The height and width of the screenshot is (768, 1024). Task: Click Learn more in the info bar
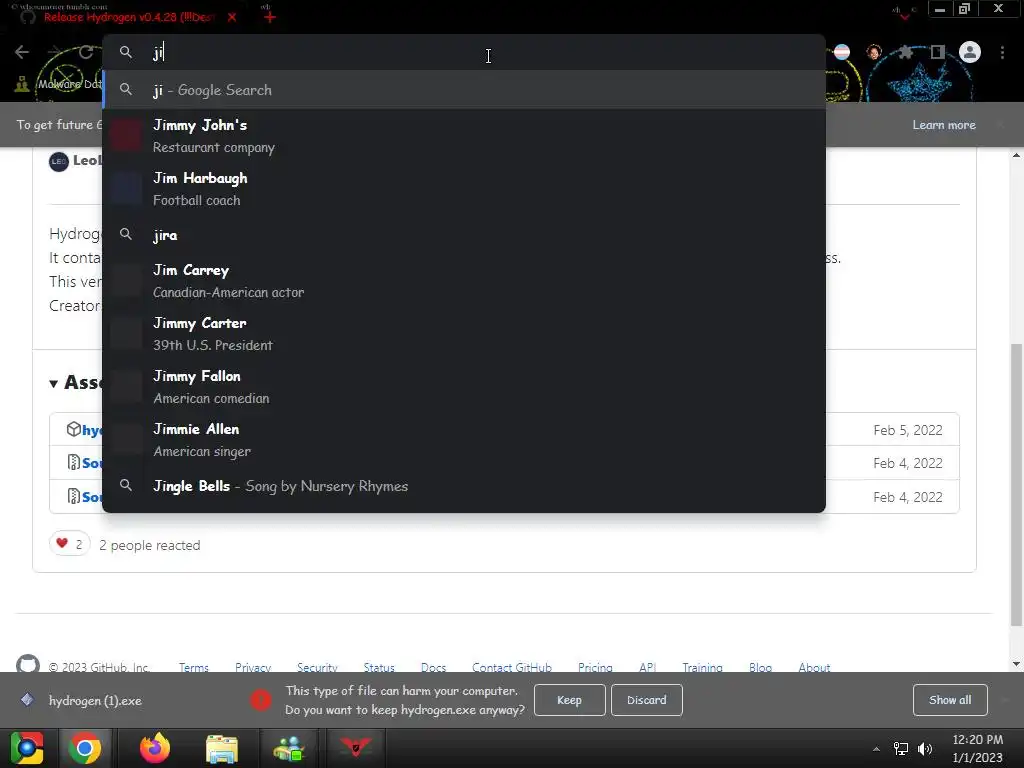pos(944,125)
